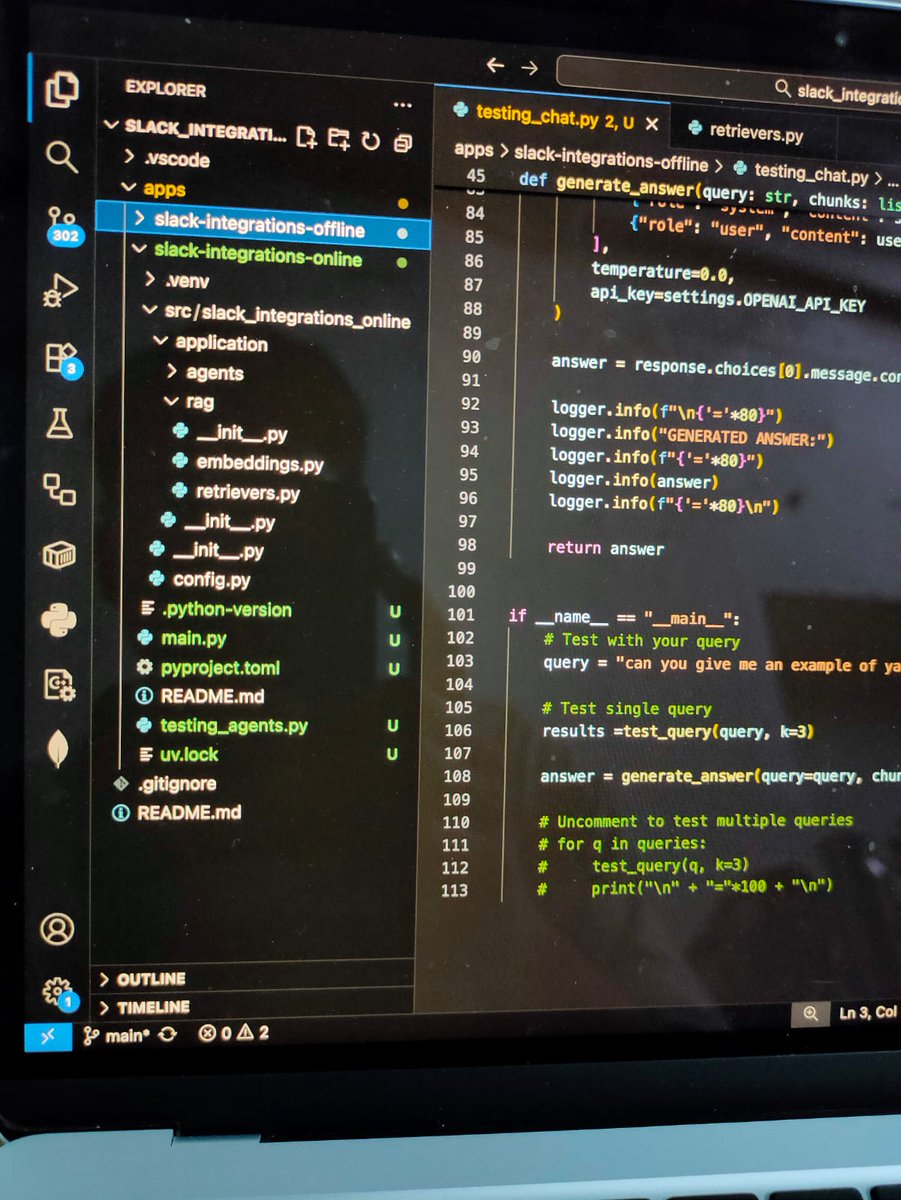This screenshot has height=1200, width=901.
Task: Go back with the left arrow
Action: [x=495, y=65]
